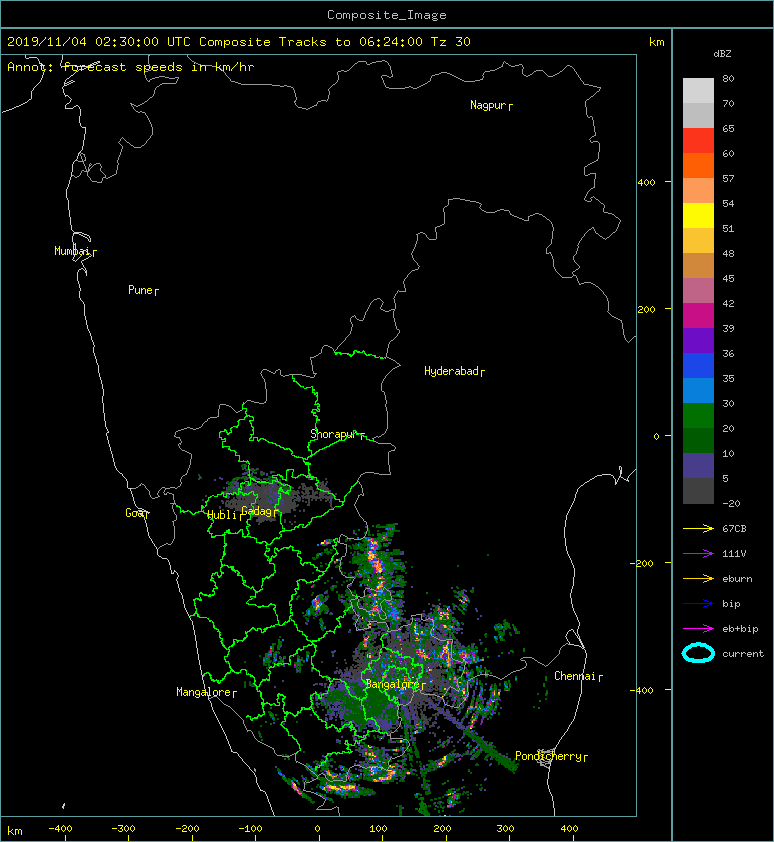Click the Hyderabad city label
The image size is (774, 842).
451,371
